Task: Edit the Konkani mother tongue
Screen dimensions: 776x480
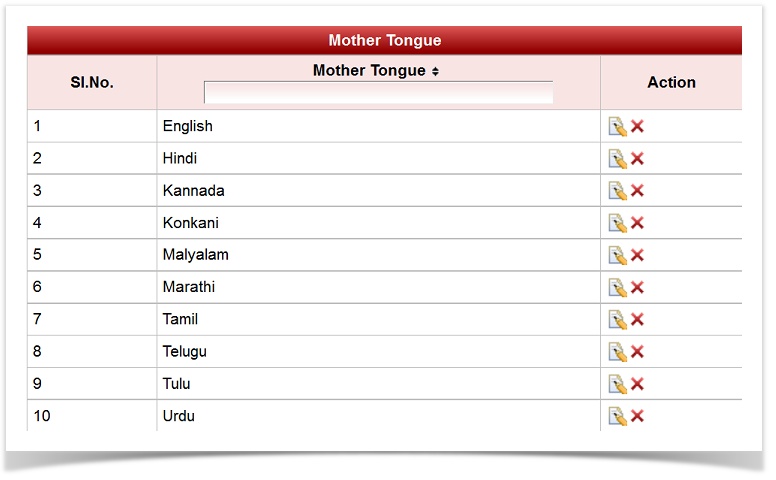Action: (618, 223)
